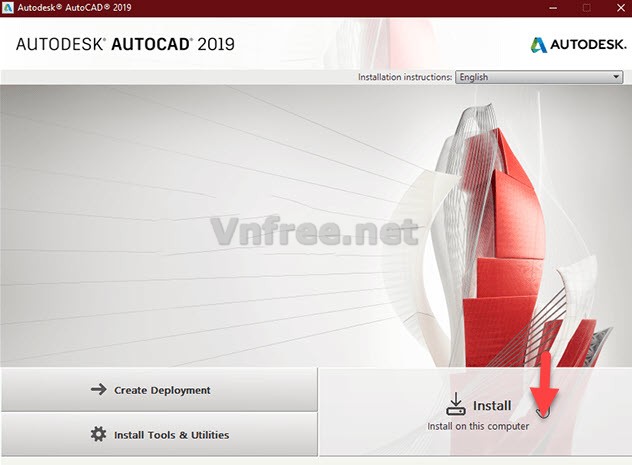Viewport: 632px width, 465px height.
Task: Click the 'Installation instructions:' label
Action: pyautogui.click(x=405, y=77)
